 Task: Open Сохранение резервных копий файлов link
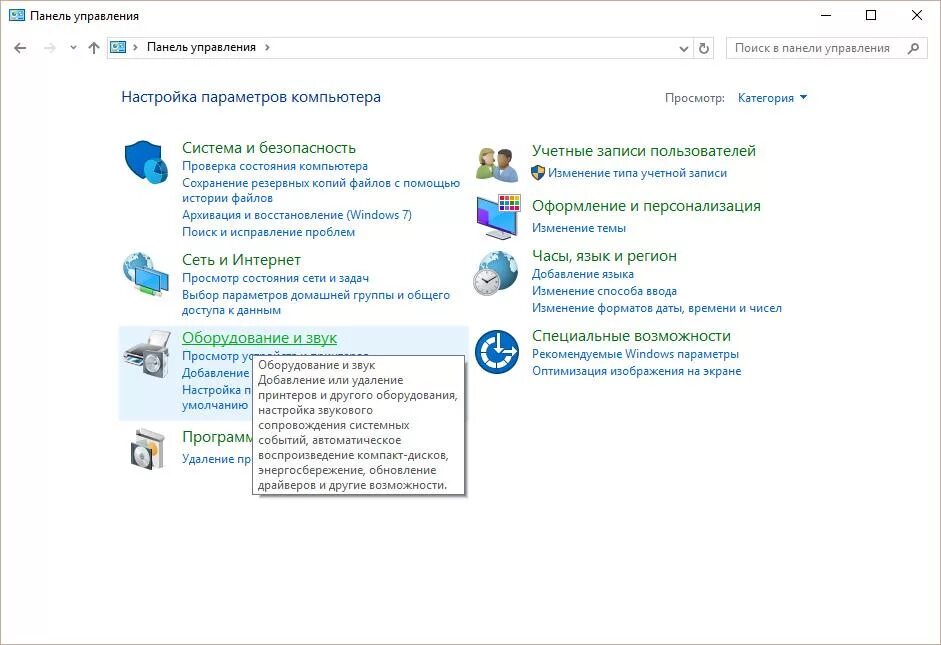[x=321, y=190]
